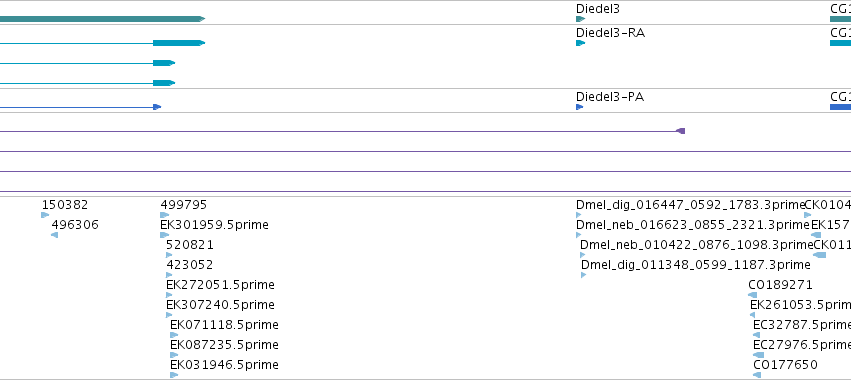This screenshot has width=851, height=380.
Task: Select the EK261053.5prime feature label
Action: pos(801,305)
